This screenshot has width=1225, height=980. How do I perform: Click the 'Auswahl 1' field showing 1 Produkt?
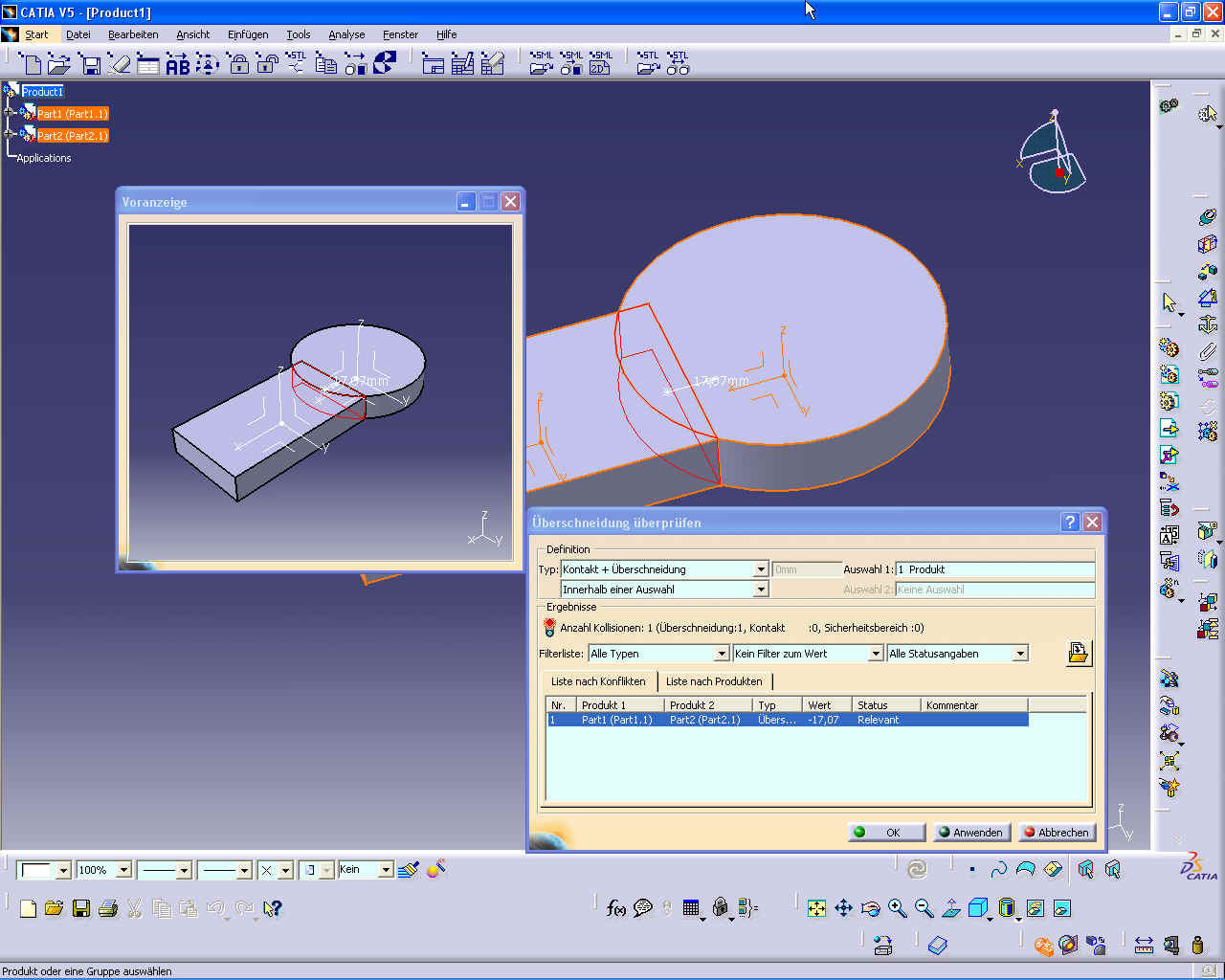click(x=994, y=569)
